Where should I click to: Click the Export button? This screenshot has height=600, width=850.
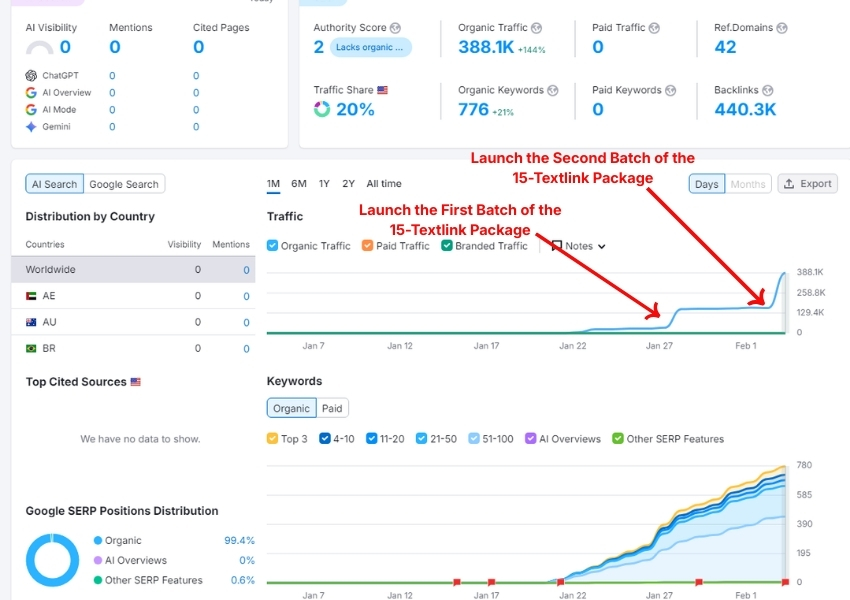pyautogui.click(x=808, y=184)
